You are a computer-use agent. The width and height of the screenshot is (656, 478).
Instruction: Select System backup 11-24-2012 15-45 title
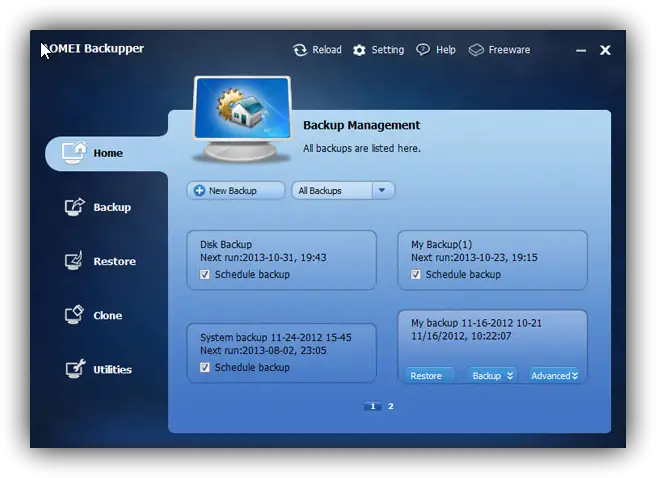coord(276,337)
